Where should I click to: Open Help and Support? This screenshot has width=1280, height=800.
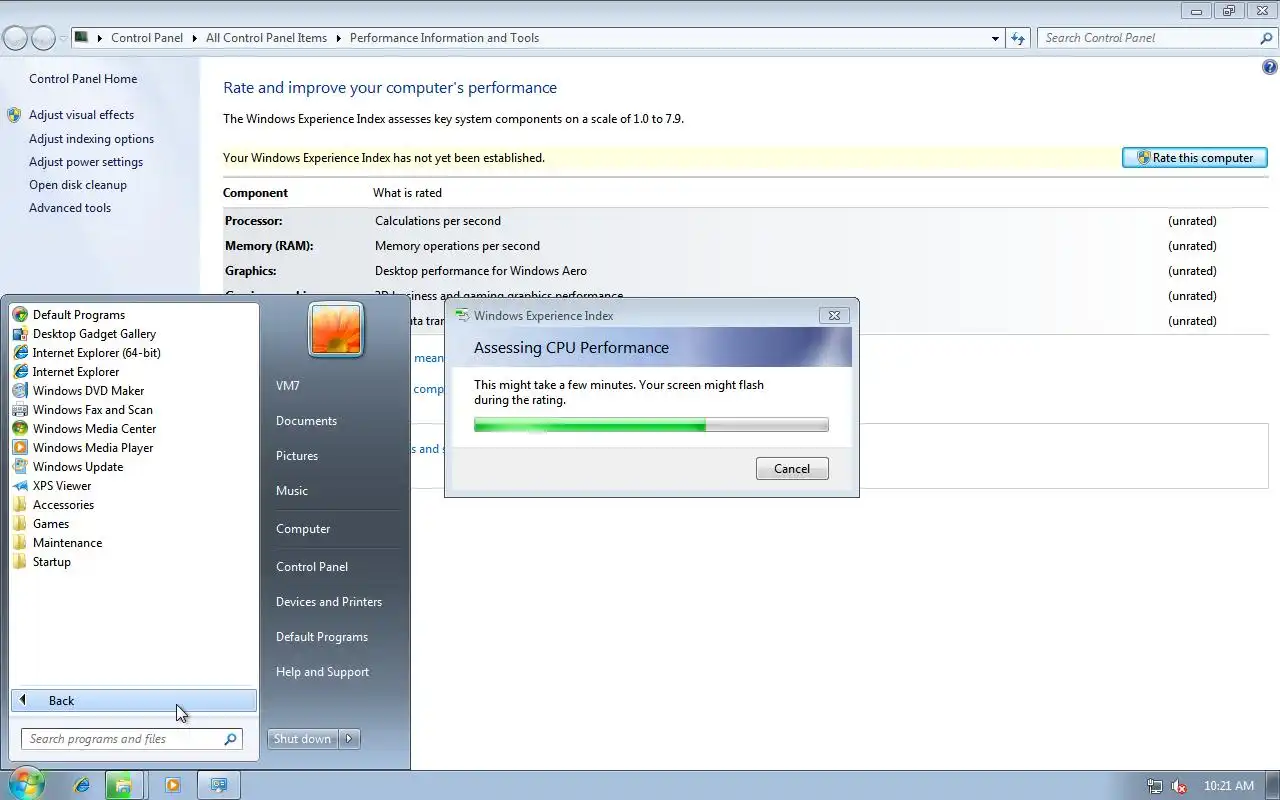coord(322,672)
